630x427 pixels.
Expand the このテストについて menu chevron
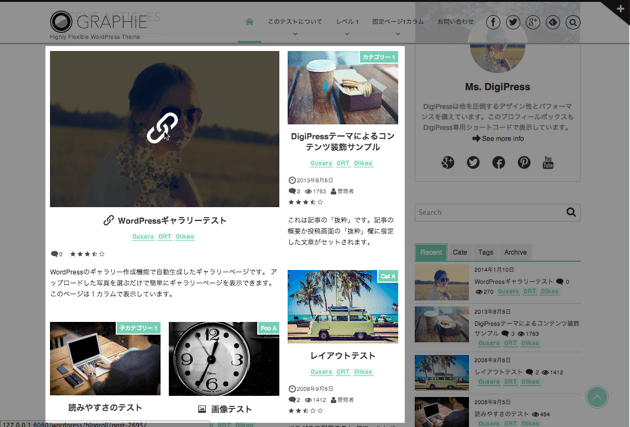(x=295, y=34)
